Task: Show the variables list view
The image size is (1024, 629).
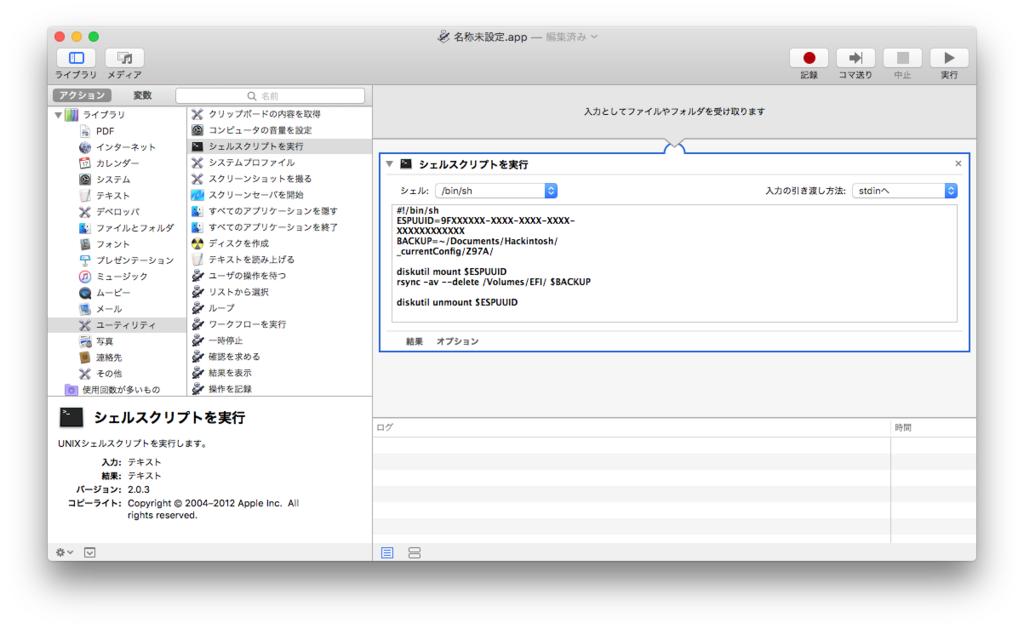Action: click(414, 553)
